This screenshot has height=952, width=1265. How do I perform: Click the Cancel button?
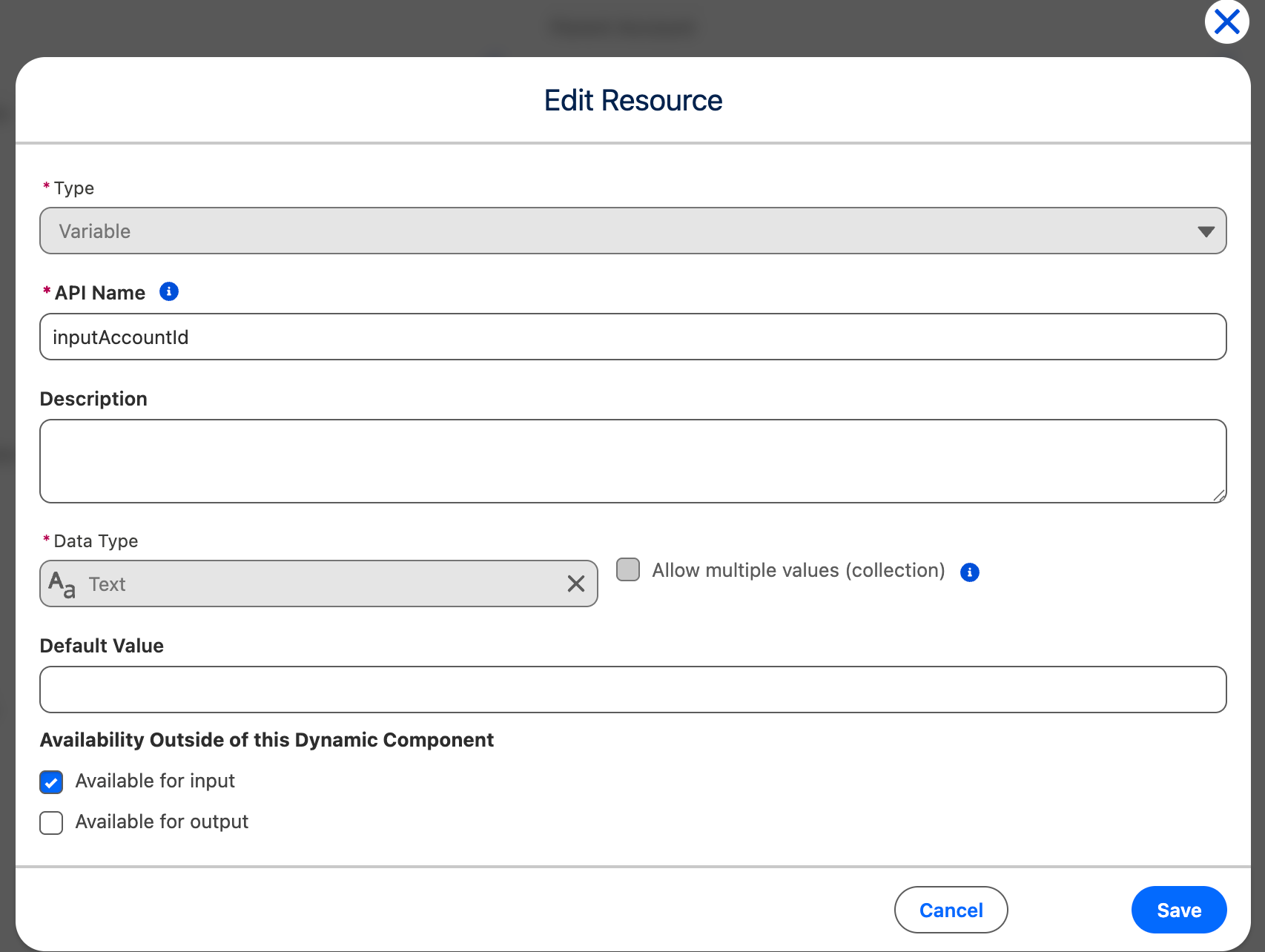coord(951,910)
